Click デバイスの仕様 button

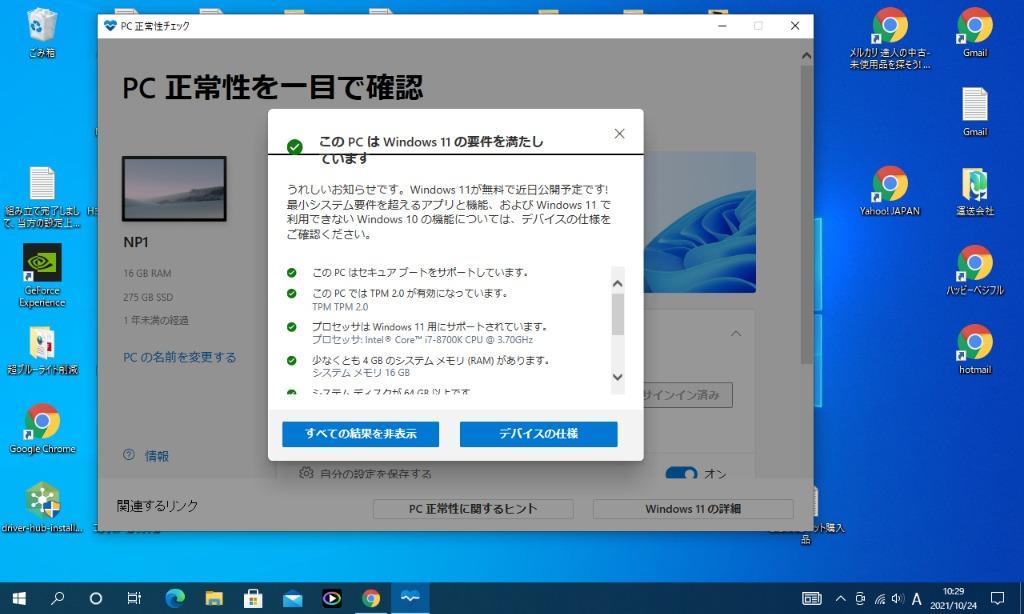click(x=538, y=434)
